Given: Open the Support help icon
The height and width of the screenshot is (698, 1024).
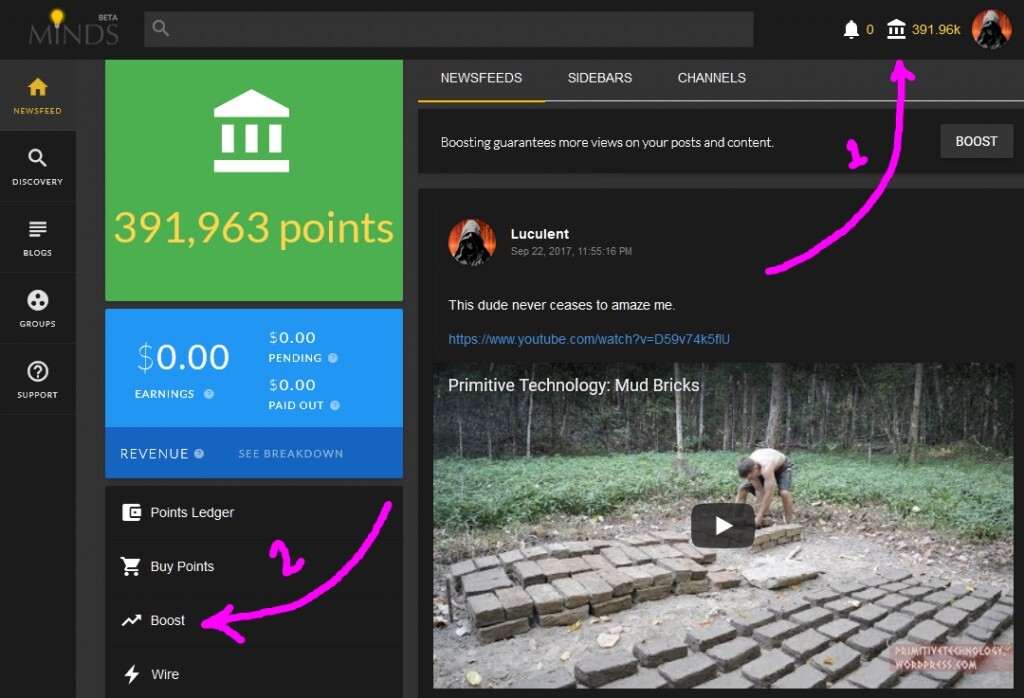Looking at the screenshot, I should point(37,379).
